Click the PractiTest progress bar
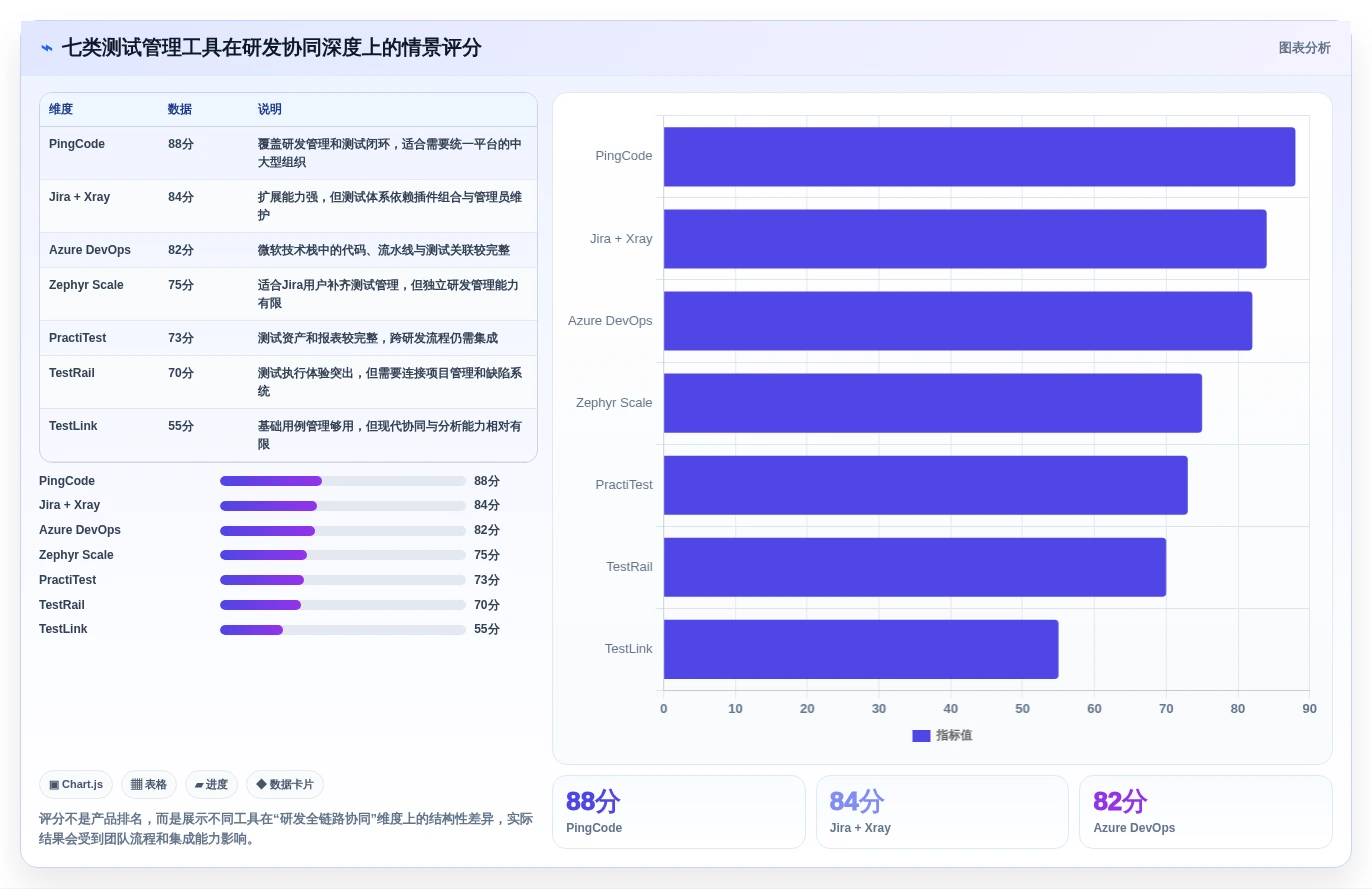The height and width of the screenshot is (889, 1372). [343, 580]
